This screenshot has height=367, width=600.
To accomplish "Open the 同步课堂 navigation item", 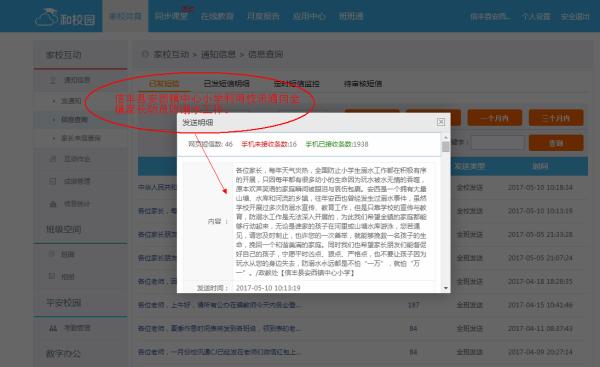I will 171,16.
